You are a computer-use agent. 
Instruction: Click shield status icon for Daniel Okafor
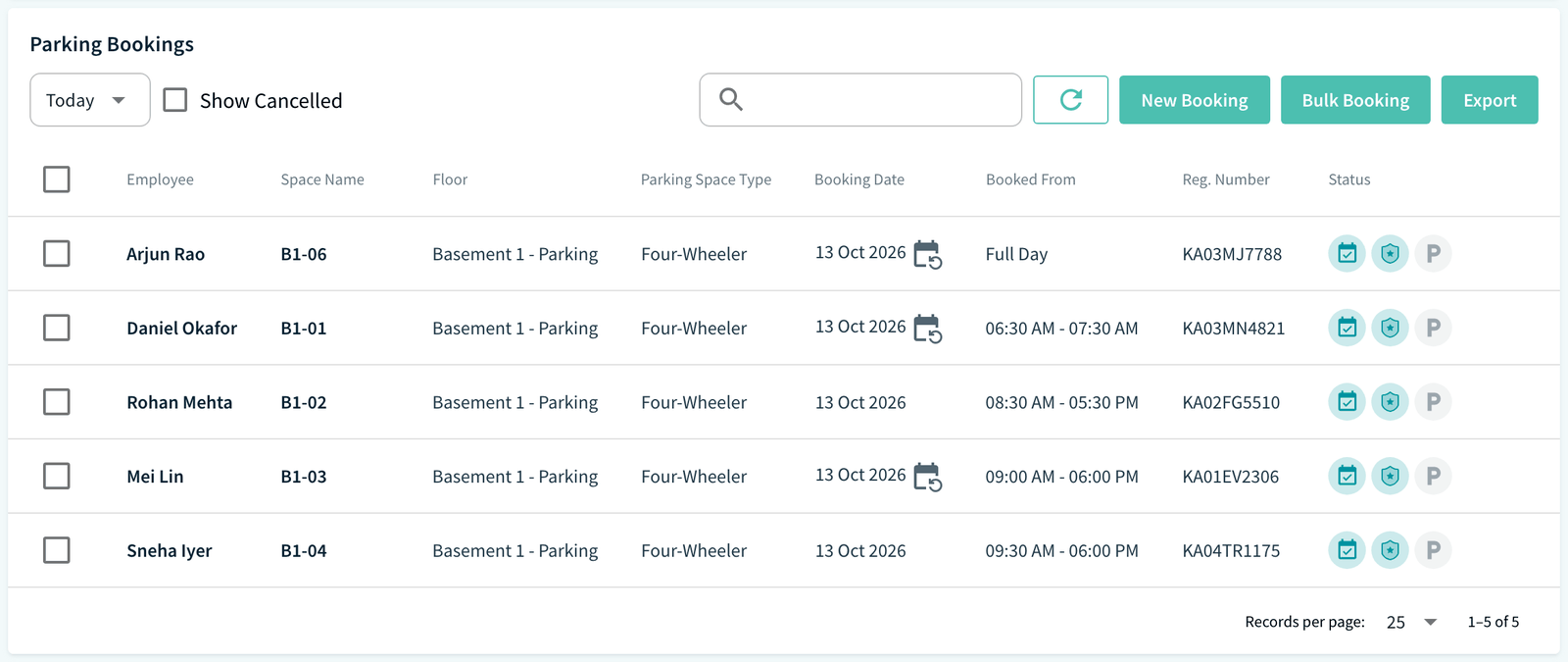(x=1390, y=328)
